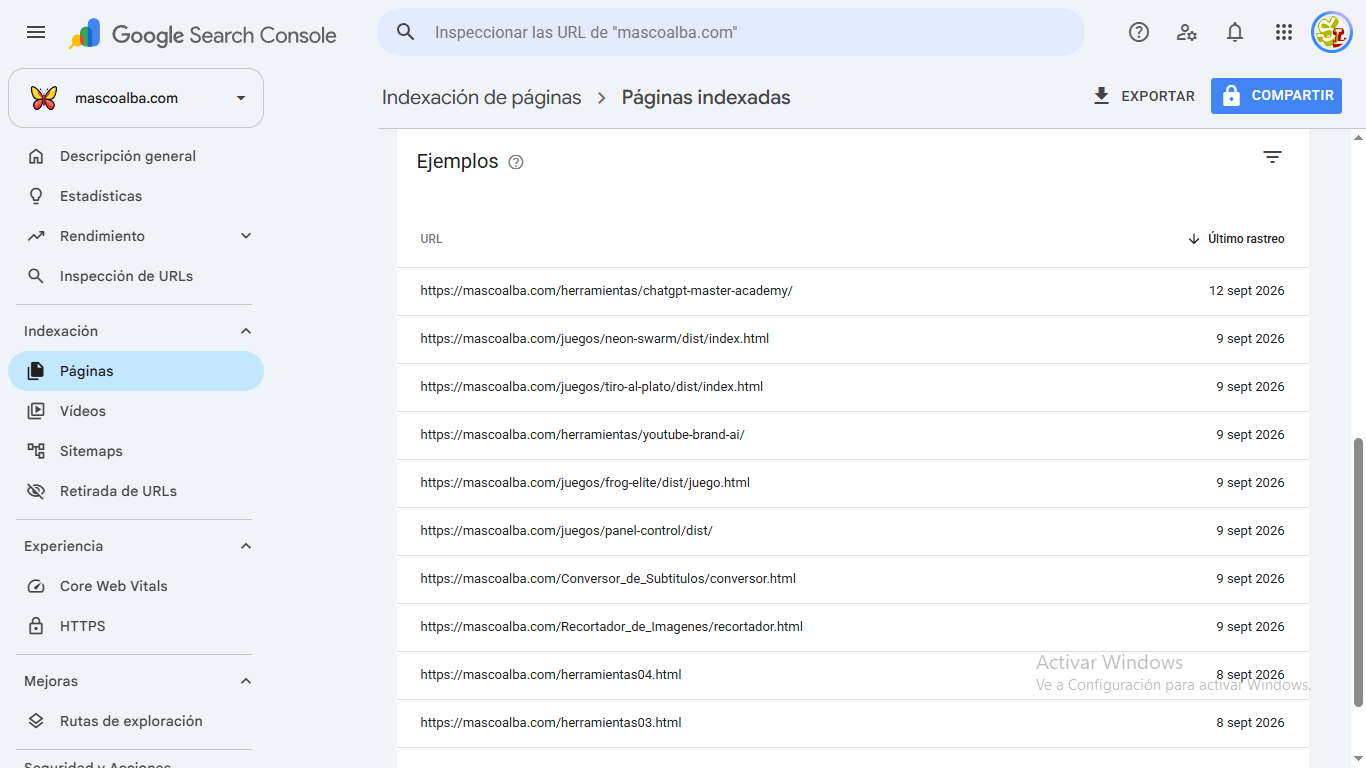Click the padlock icon for HTTPS

click(x=36, y=626)
